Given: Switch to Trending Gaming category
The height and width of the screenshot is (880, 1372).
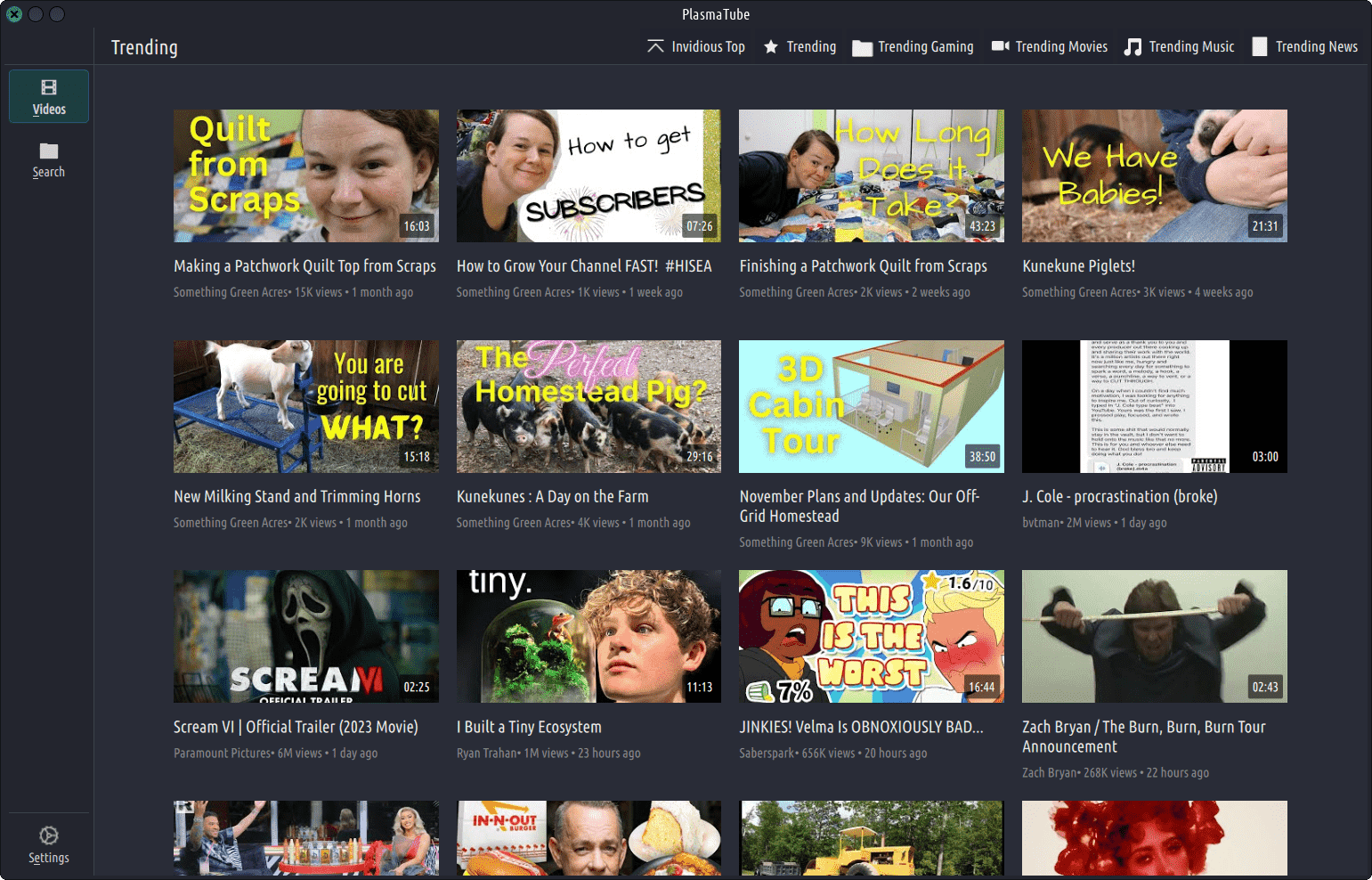Looking at the screenshot, I should (x=925, y=47).
